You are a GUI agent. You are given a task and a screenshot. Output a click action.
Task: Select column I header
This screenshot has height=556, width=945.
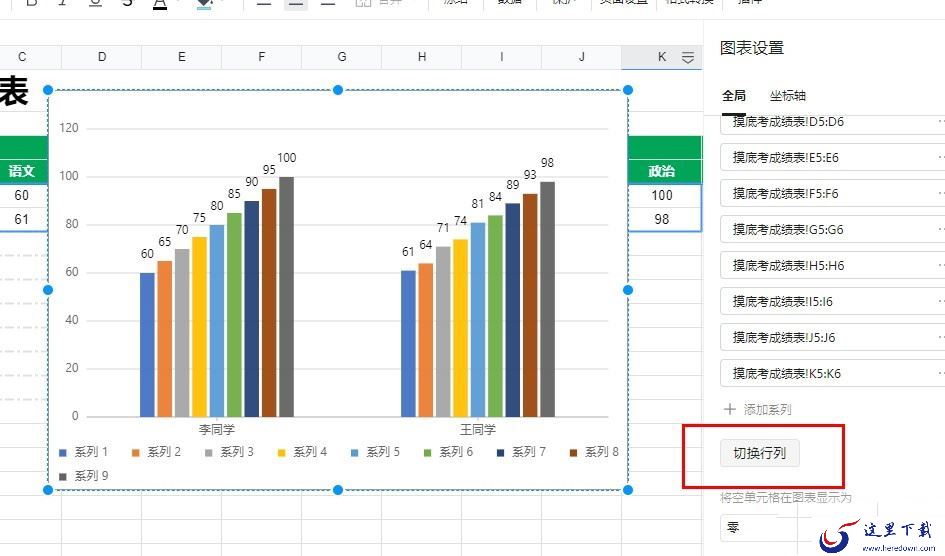coord(501,57)
